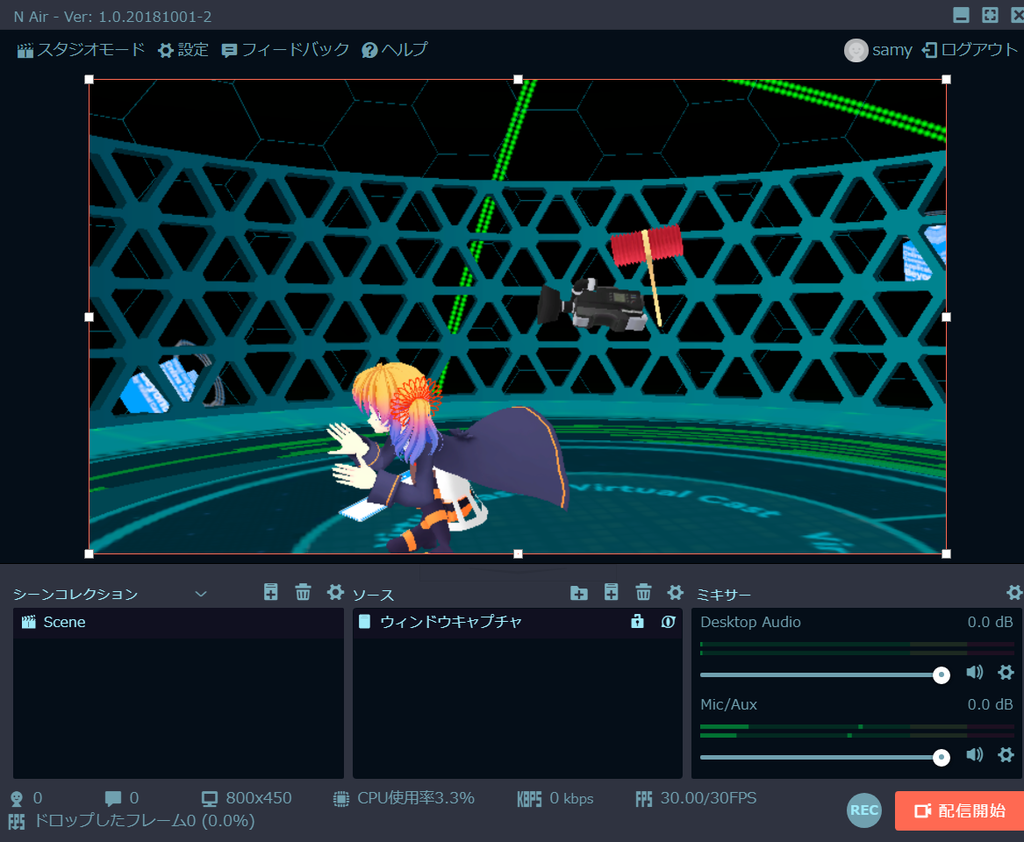Click the viewer count icon
Viewport: 1024px width, 842px height.
point(17,798)
